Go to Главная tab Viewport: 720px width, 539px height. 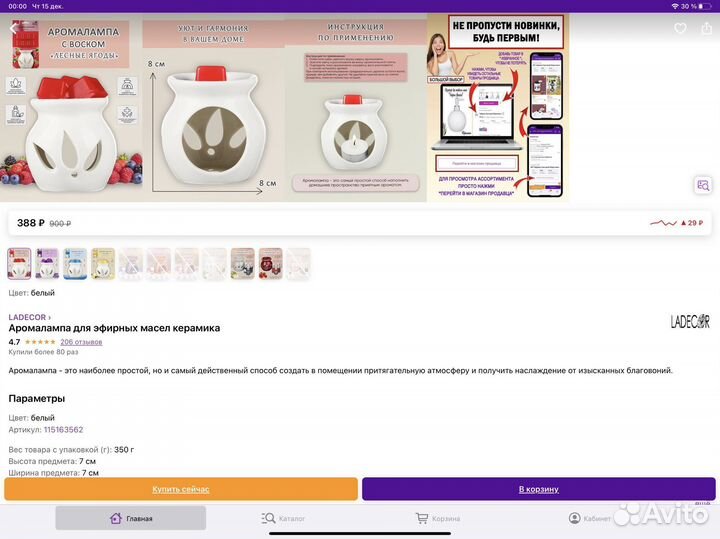pyautogui.click(x=131, y=518)
